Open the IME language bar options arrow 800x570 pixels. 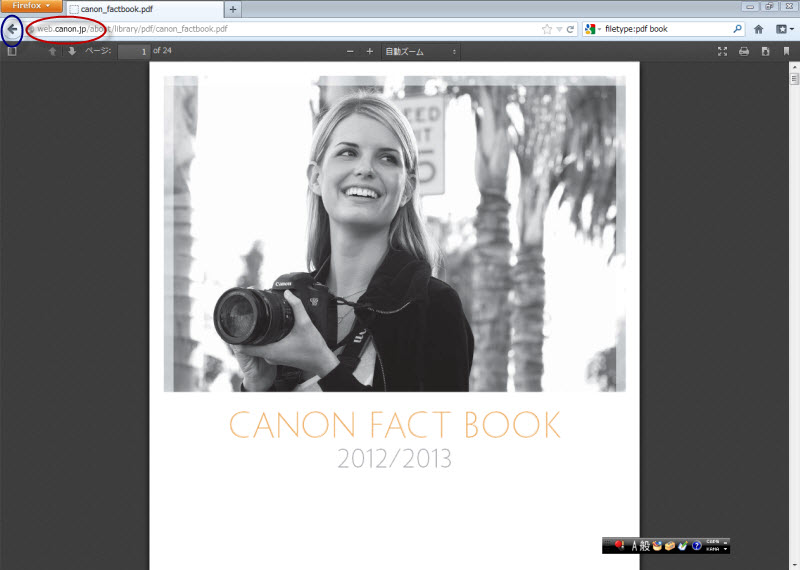point(726,549)
